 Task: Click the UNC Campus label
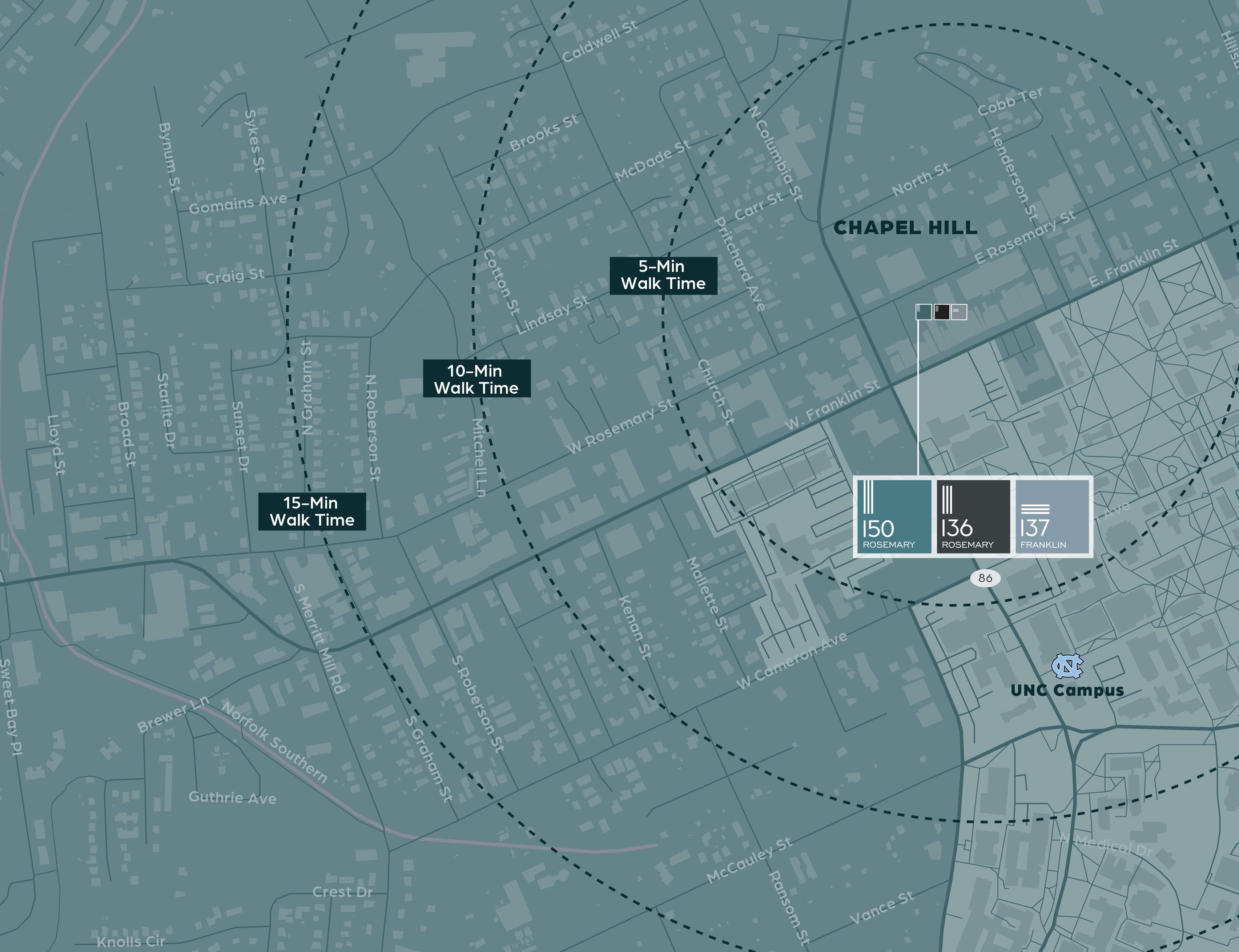[x=1067, y=690]
